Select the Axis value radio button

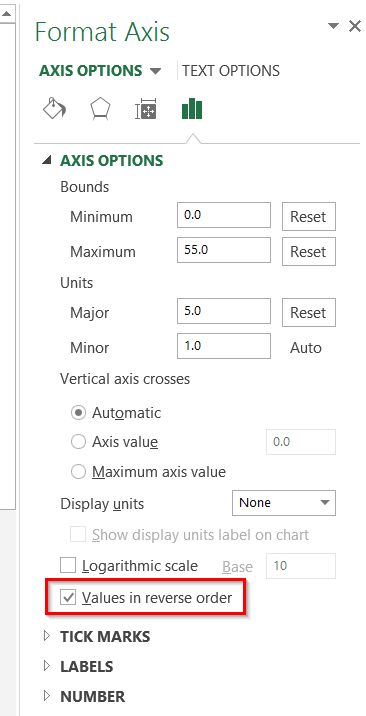pyautogui.click(x=78, y=442)
